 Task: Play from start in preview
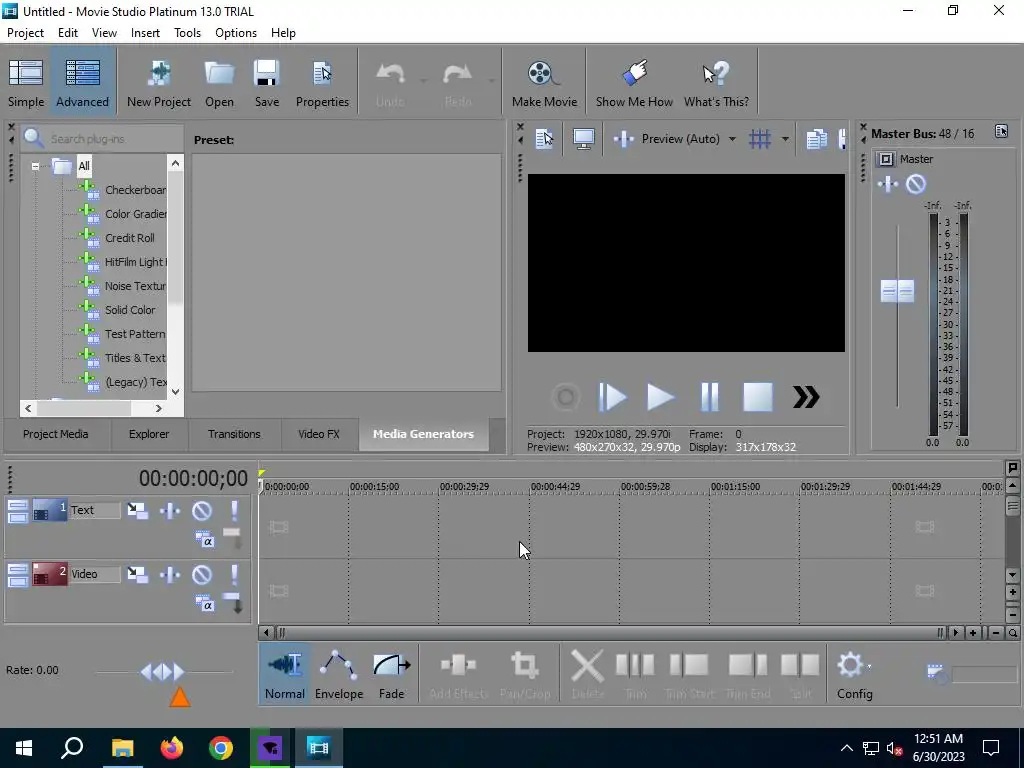612,397
